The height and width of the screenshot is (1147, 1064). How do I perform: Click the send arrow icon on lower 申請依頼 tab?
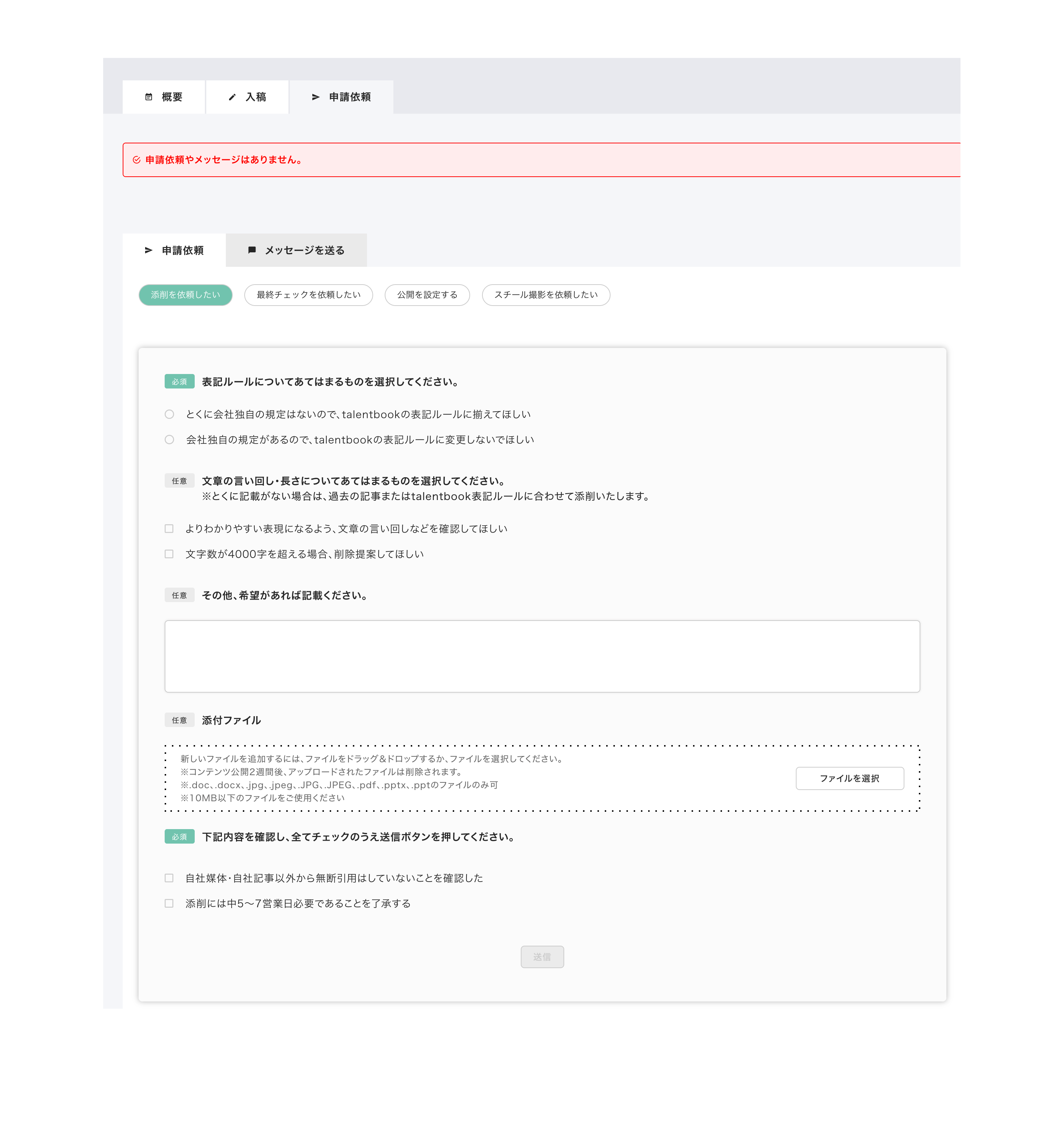pyautogui.click(x=148, y=250)
